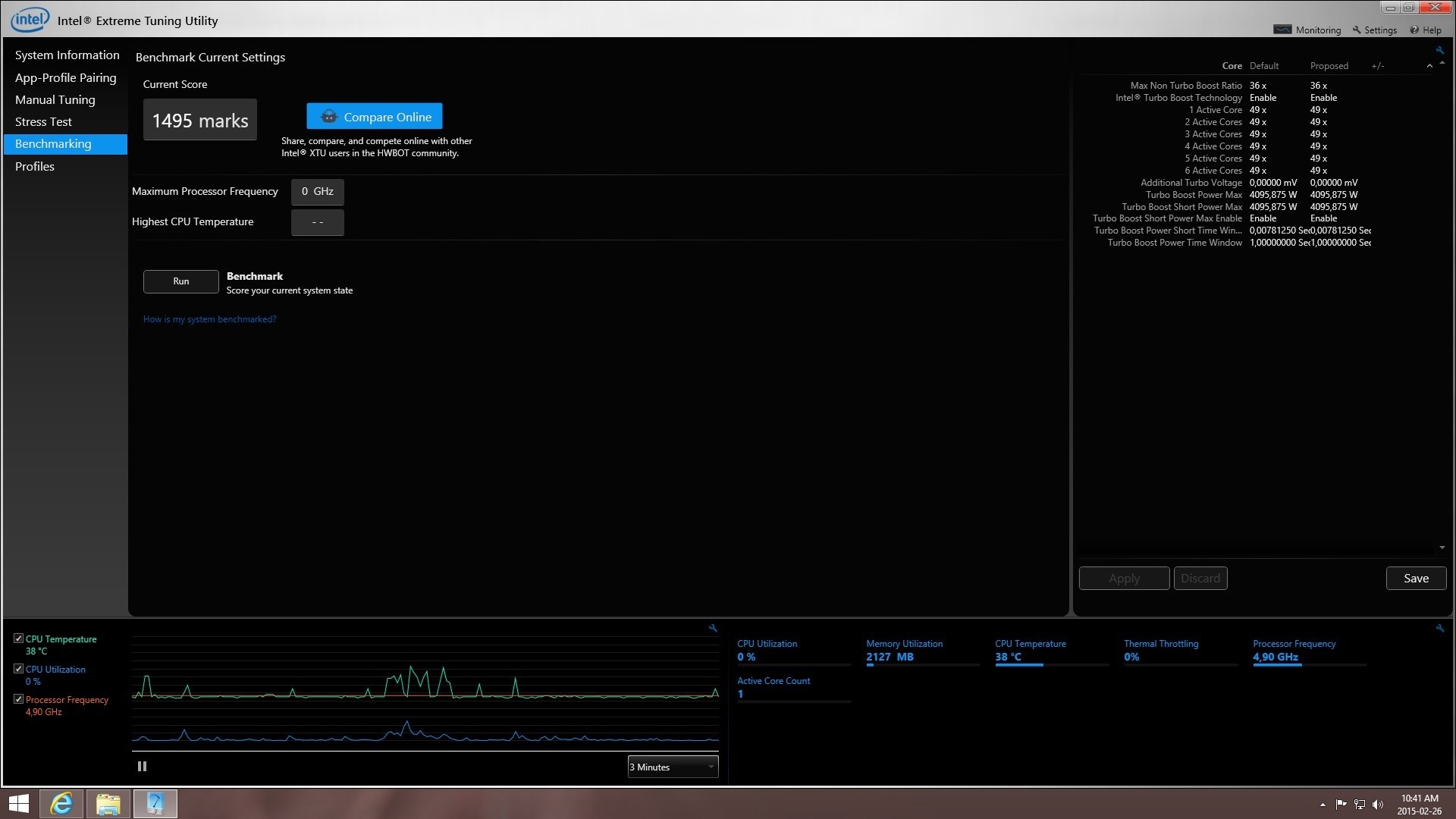Show hidden tray icons arrow
Image resolution: width=1456 pixels, height=819 pixels.
1323,805
